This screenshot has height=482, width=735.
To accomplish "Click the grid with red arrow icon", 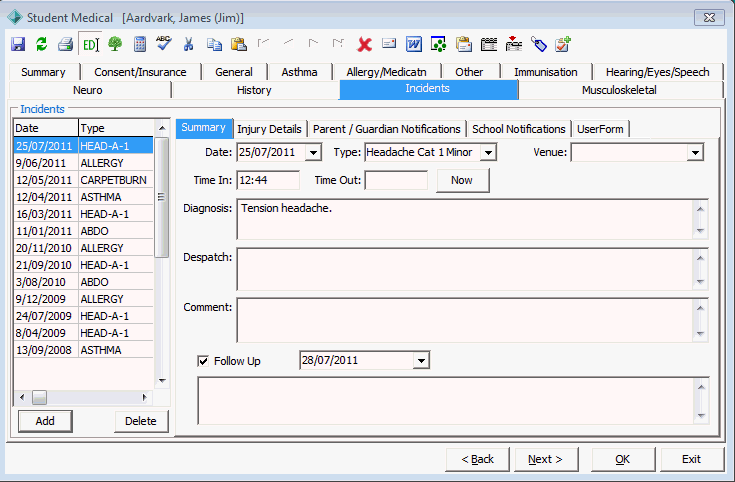I will pos(514,44).
